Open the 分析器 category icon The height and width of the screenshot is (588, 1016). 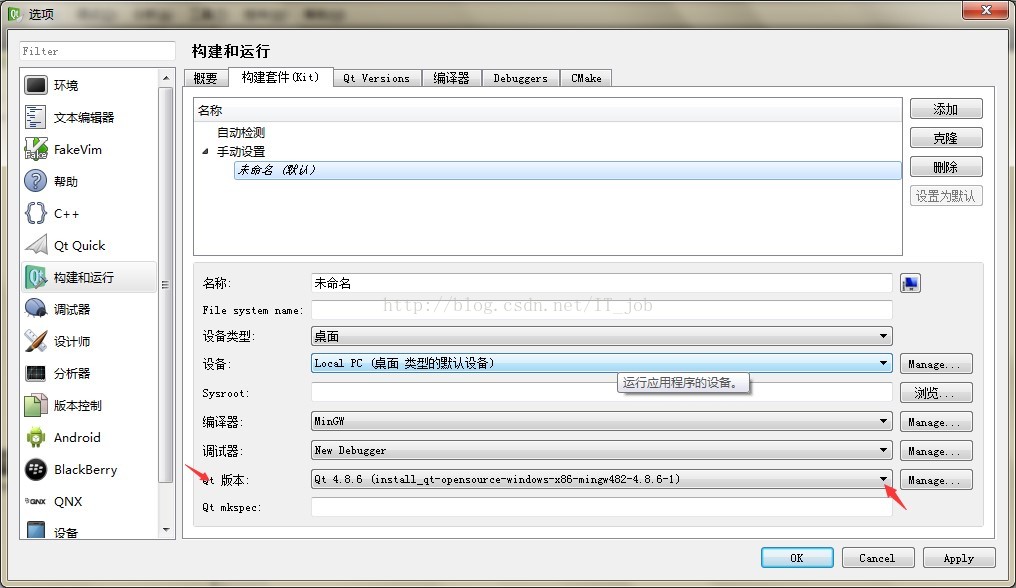click(x=36, y=373)
